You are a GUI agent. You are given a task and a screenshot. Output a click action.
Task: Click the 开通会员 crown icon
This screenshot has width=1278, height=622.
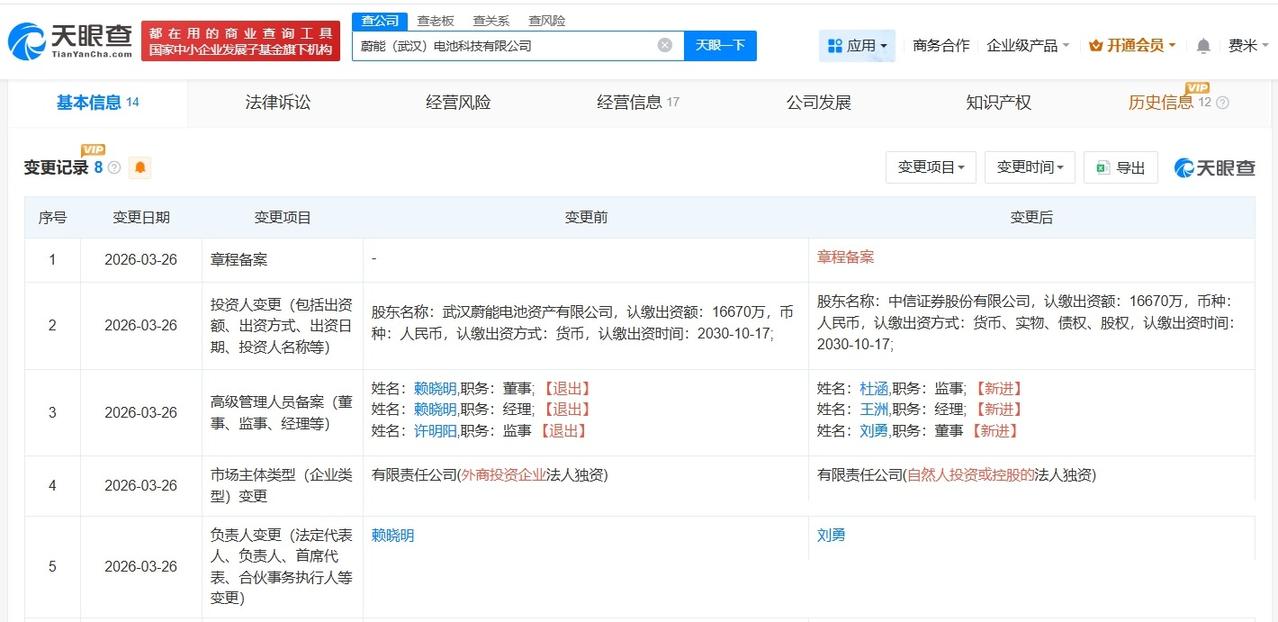[1096, 45]
